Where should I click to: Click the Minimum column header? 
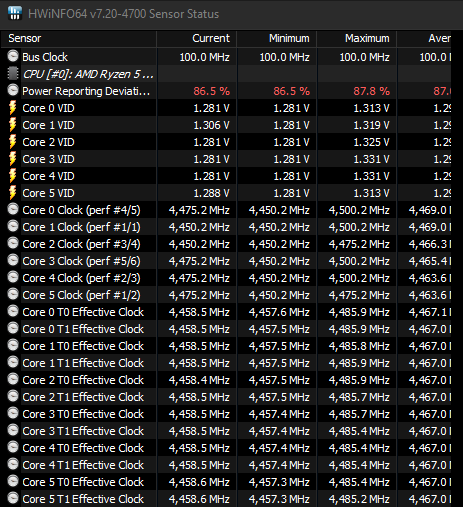coord(277,39)
